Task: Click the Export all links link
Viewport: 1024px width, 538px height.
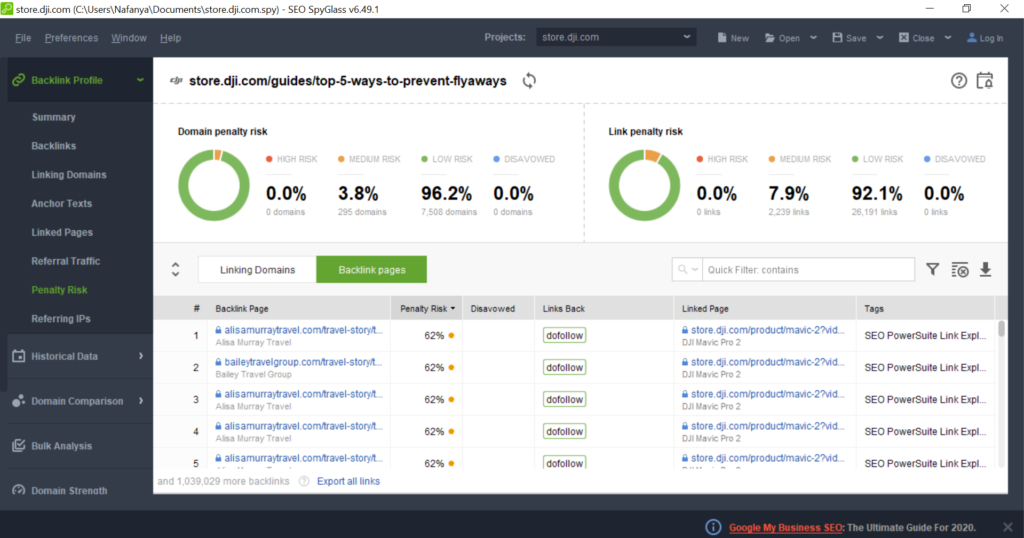Action: point(348,481)
